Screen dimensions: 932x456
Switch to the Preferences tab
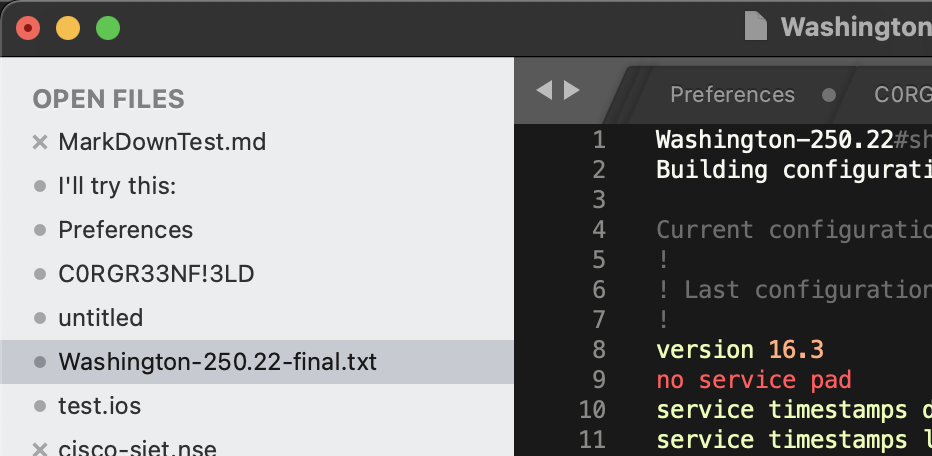tap(732, 95)
